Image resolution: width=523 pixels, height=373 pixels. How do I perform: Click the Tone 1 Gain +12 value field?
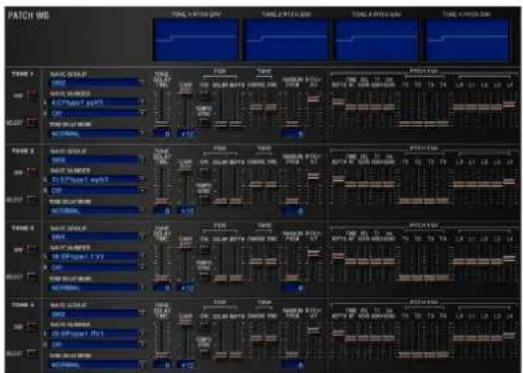click(185, 133)
